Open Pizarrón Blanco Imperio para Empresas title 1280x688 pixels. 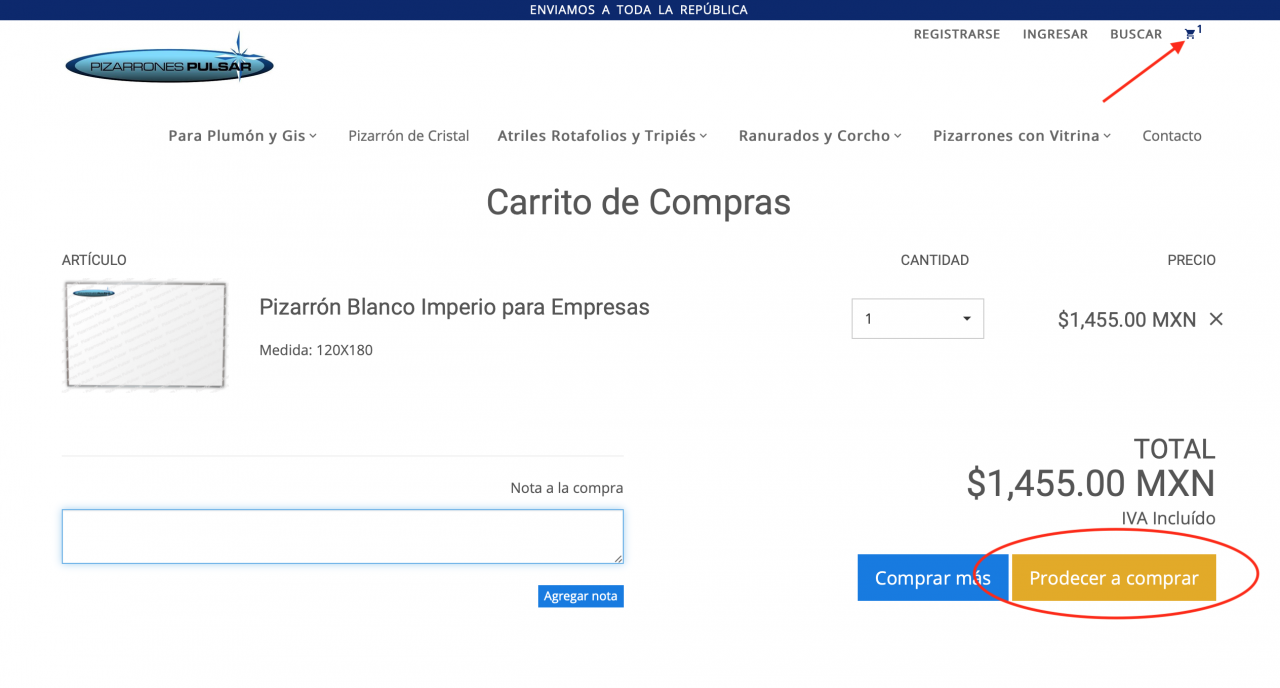pyautogui.click(x=454, y=307)
